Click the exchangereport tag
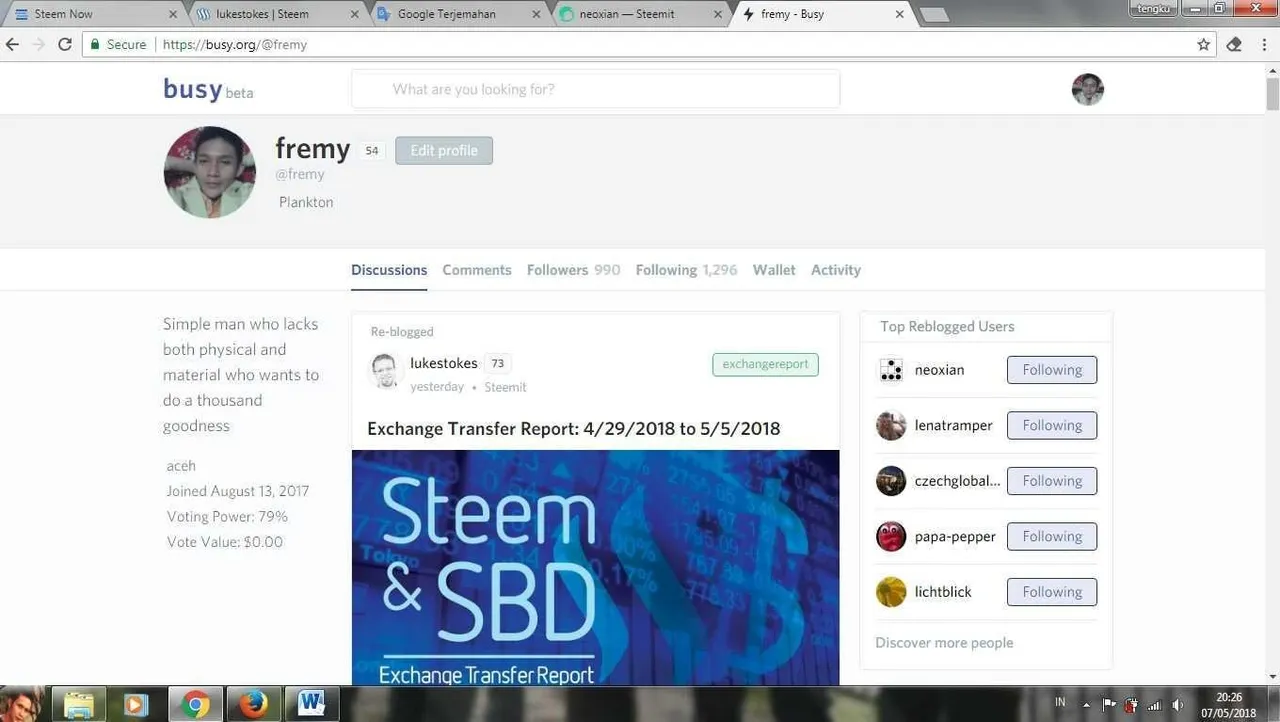 (x=765, y=364)
